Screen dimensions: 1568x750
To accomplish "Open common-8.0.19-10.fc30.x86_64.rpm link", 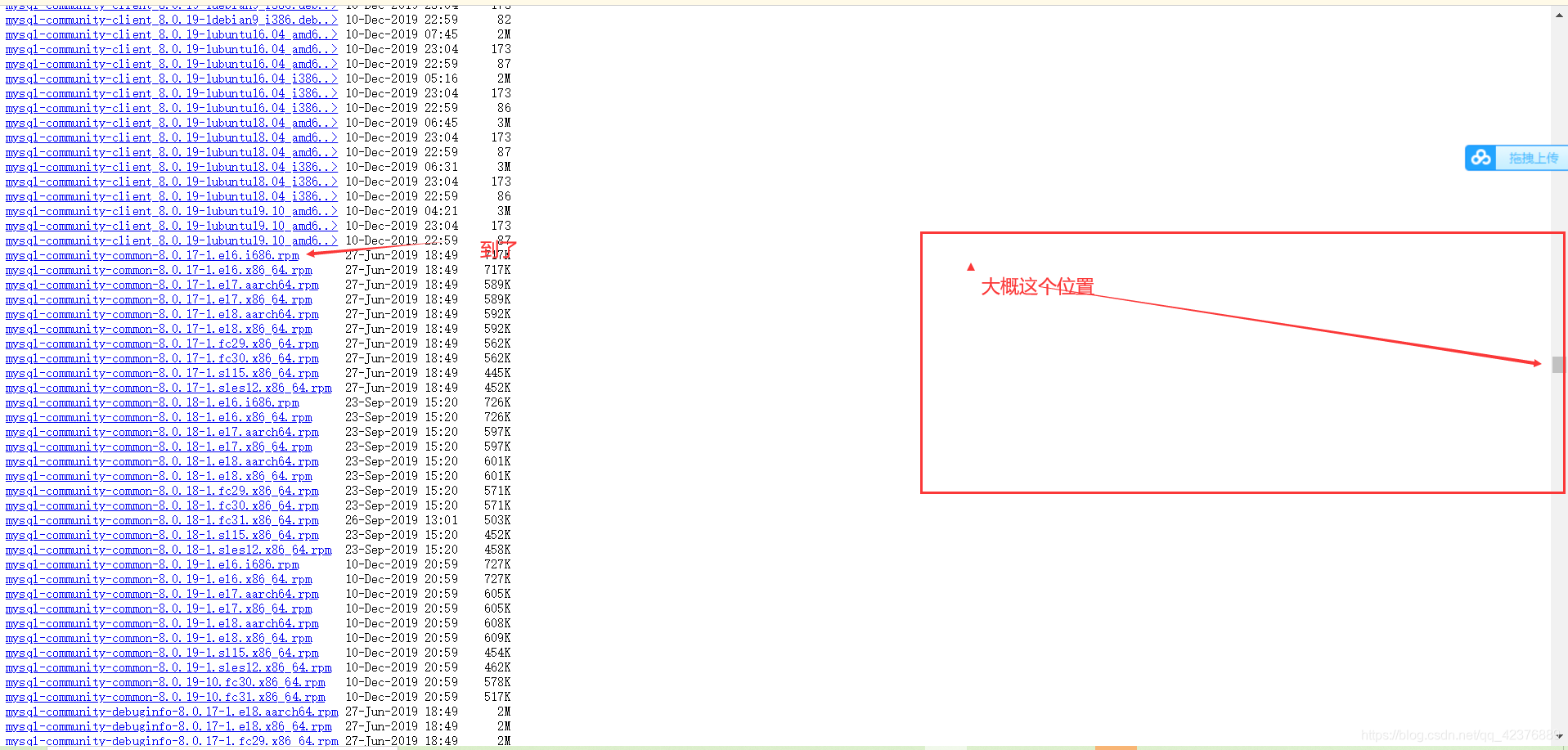I will [165, 682].
